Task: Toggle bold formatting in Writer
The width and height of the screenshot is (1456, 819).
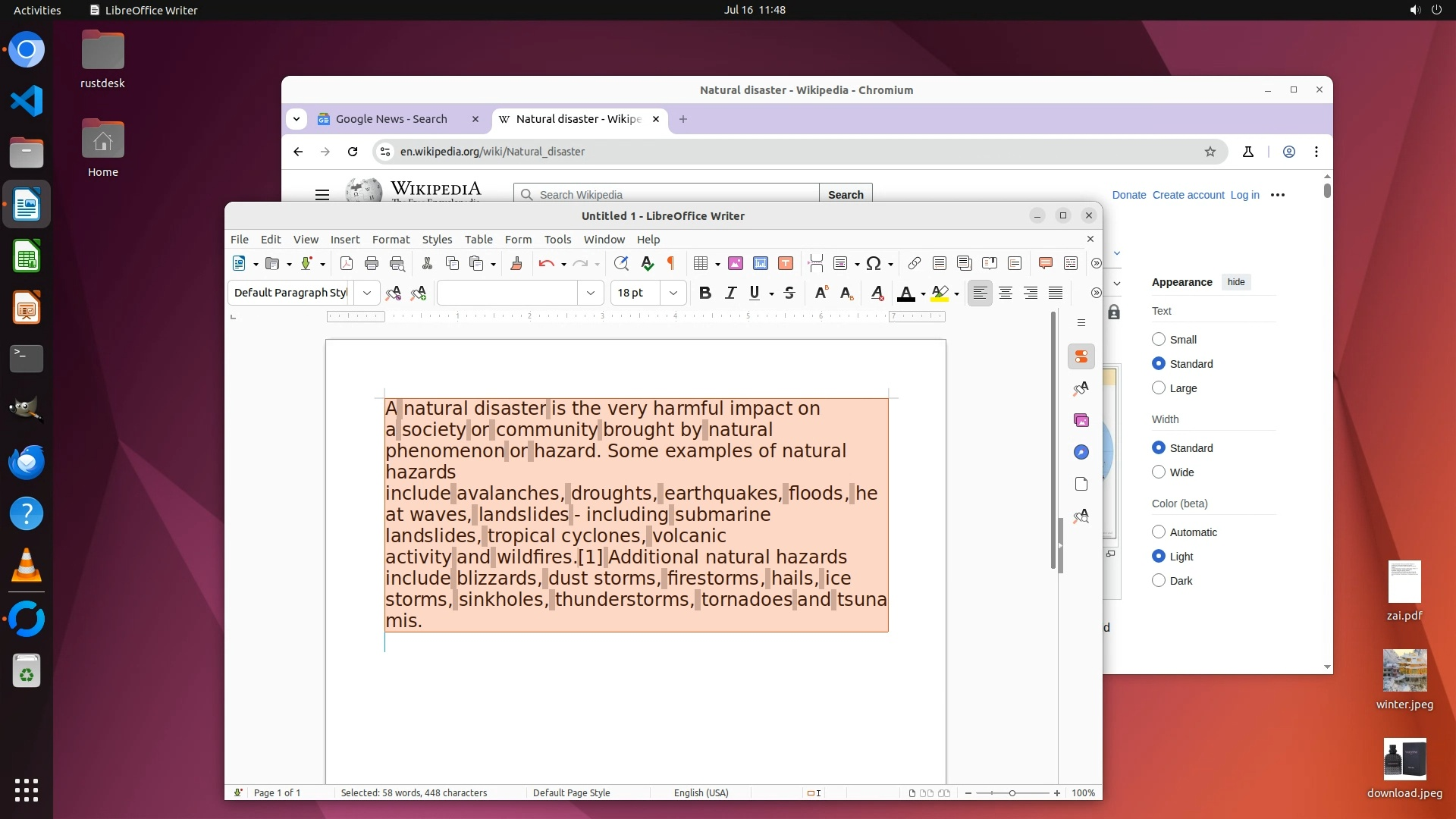Action: (x=705, y=293)
